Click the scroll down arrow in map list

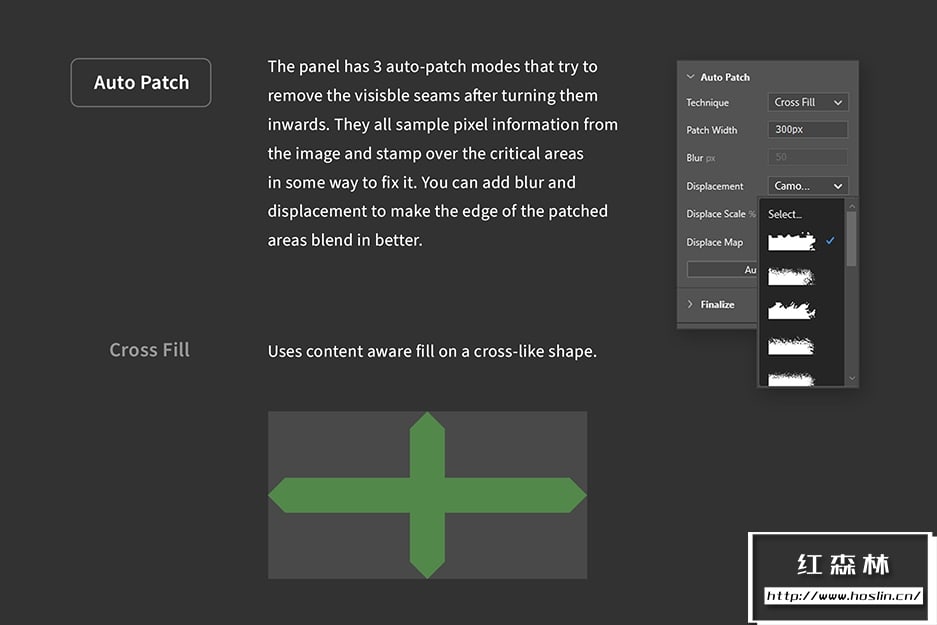(852, 378)
